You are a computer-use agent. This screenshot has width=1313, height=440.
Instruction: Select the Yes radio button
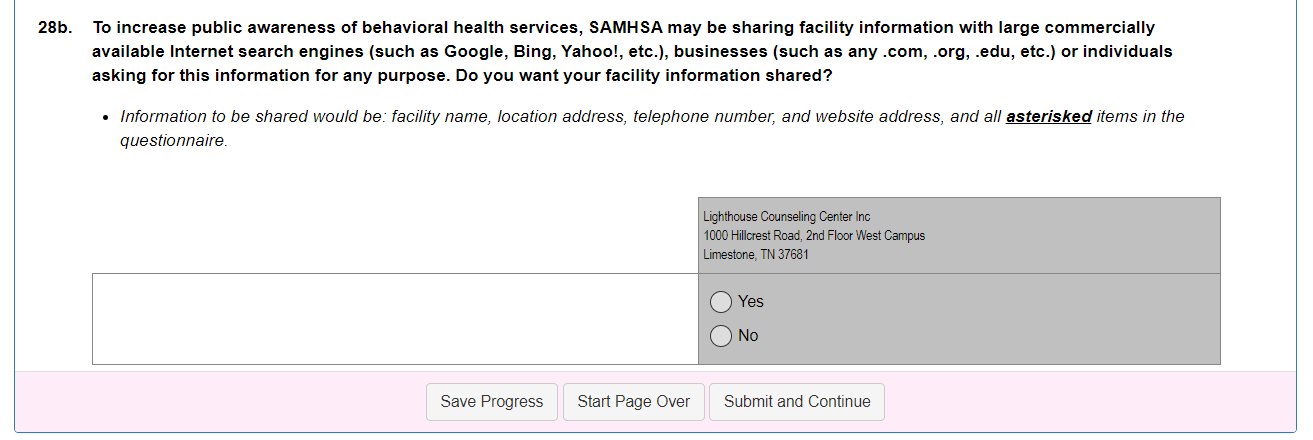coord(721,302)
